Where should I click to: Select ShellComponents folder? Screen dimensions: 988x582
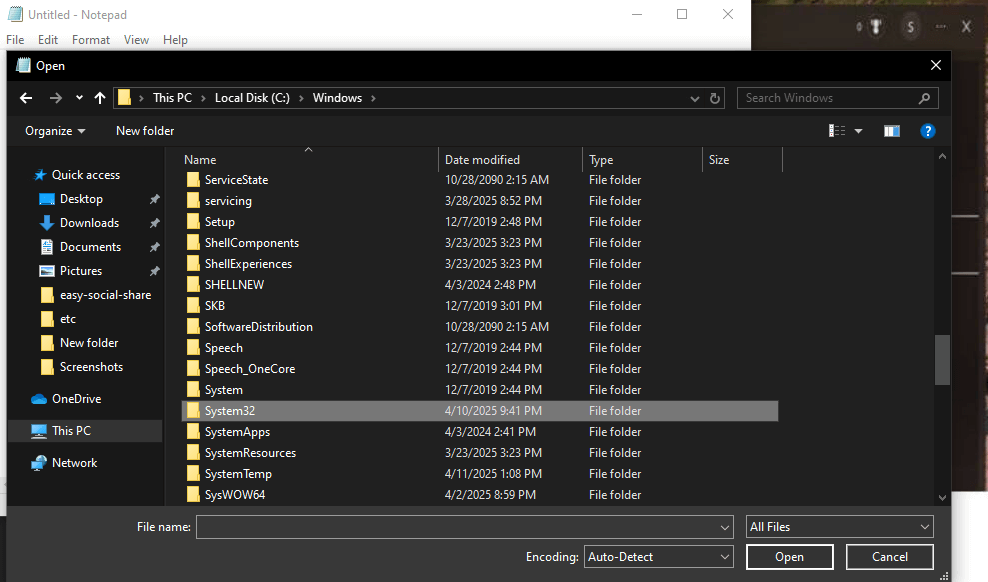tap(251, 242)
